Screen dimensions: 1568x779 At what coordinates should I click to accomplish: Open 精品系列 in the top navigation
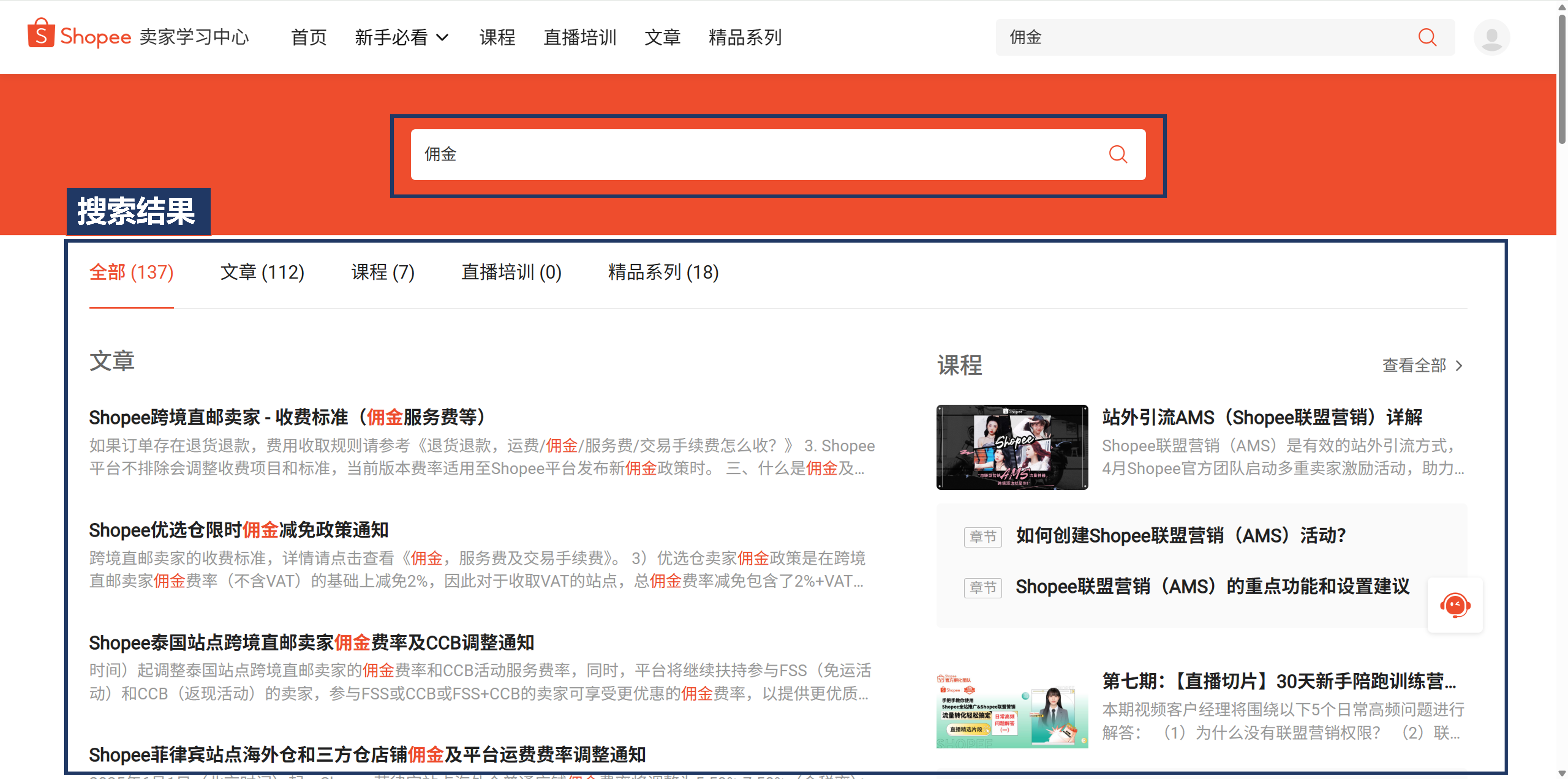745,37
